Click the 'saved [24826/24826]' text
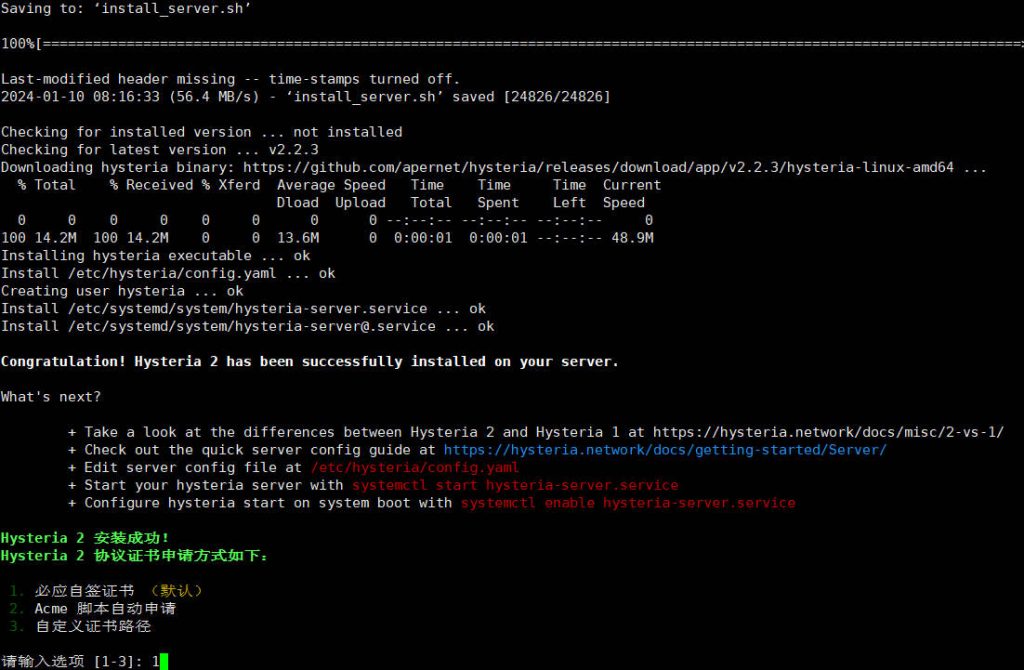 531,97
